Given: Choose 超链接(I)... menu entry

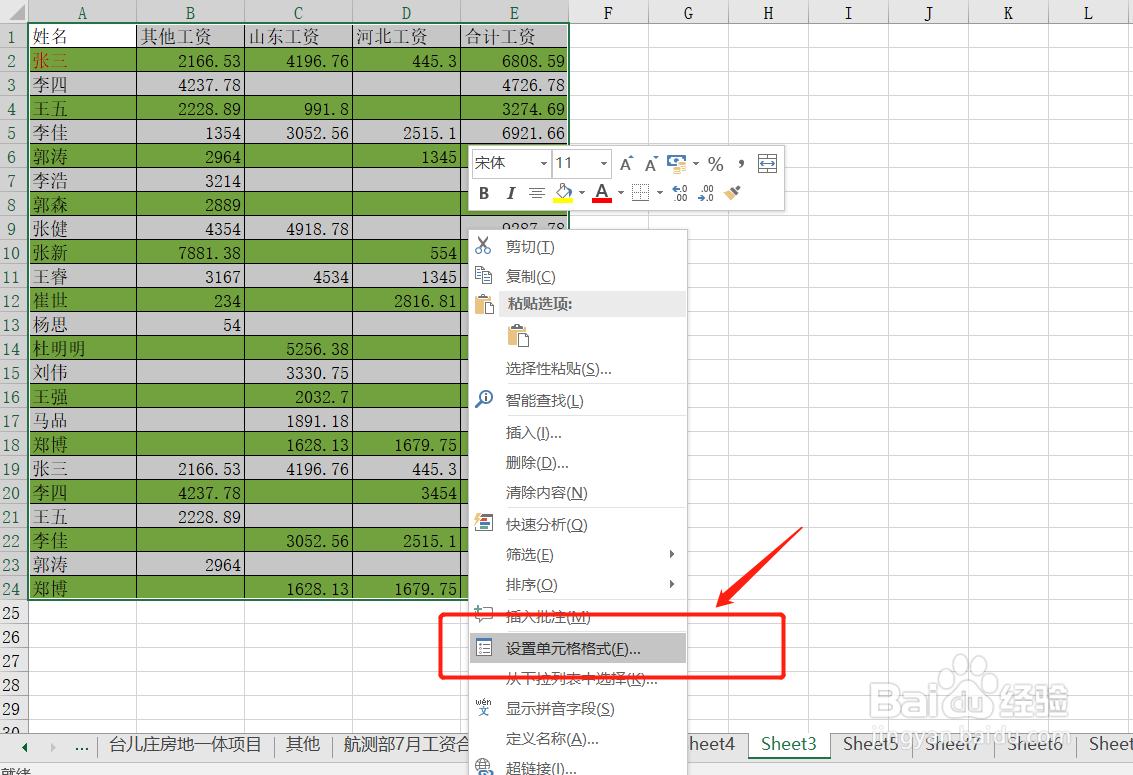Looking at the screenshot, I should 577,767.
